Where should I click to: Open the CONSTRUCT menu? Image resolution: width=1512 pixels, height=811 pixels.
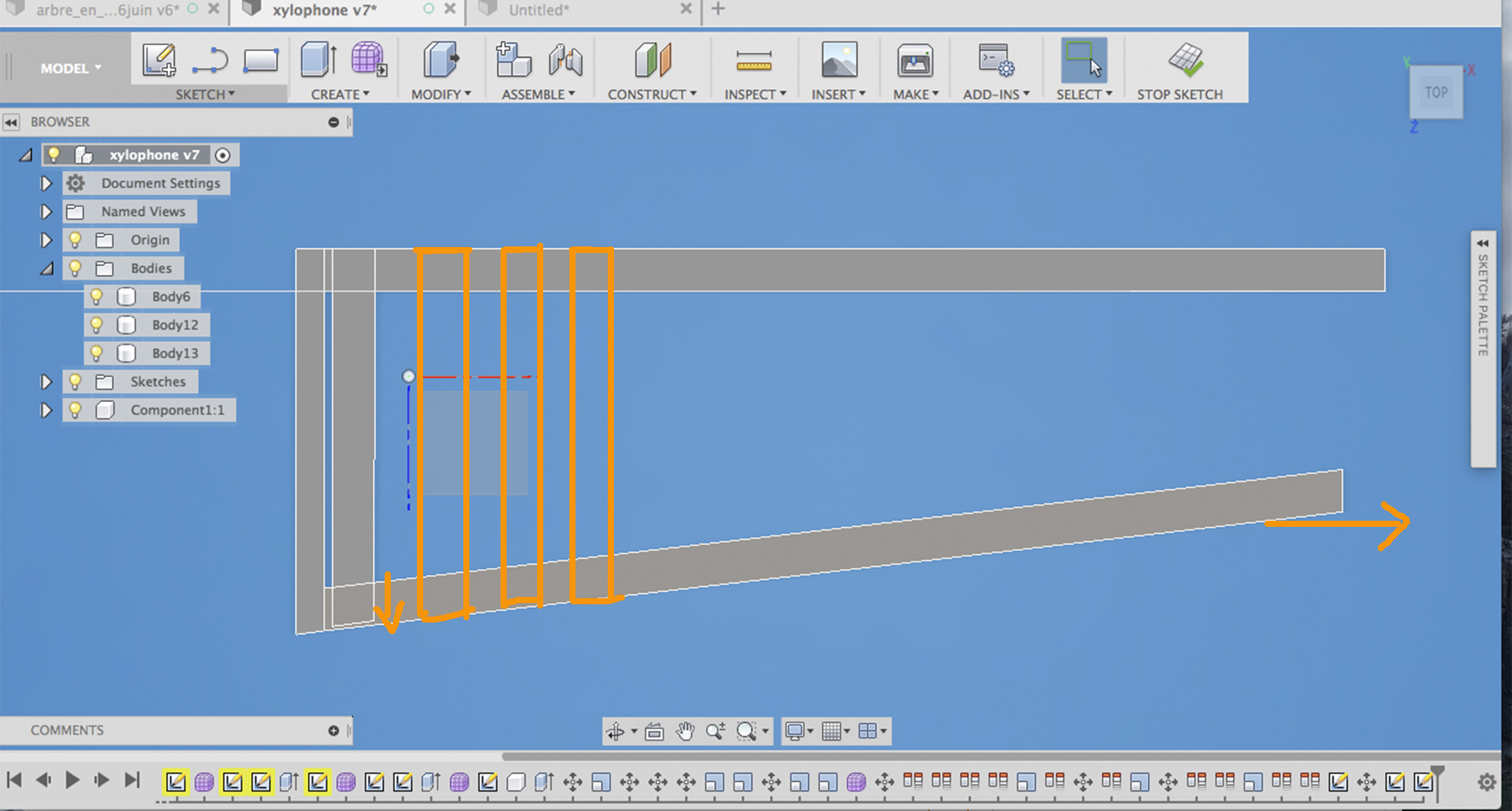[652, 95]
